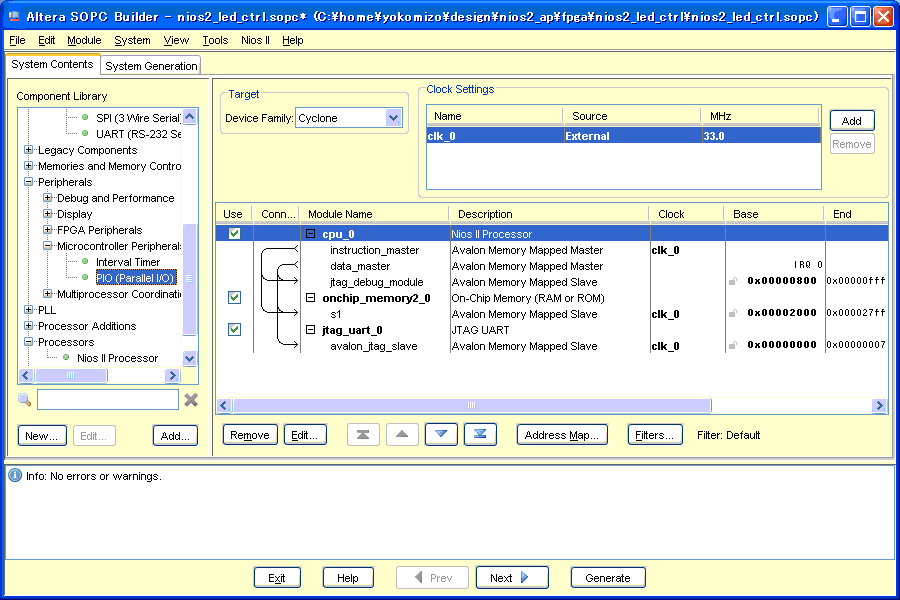Viewport: 900px width, 600px height.
Task: Open the System menu
Action: [132, 40]
